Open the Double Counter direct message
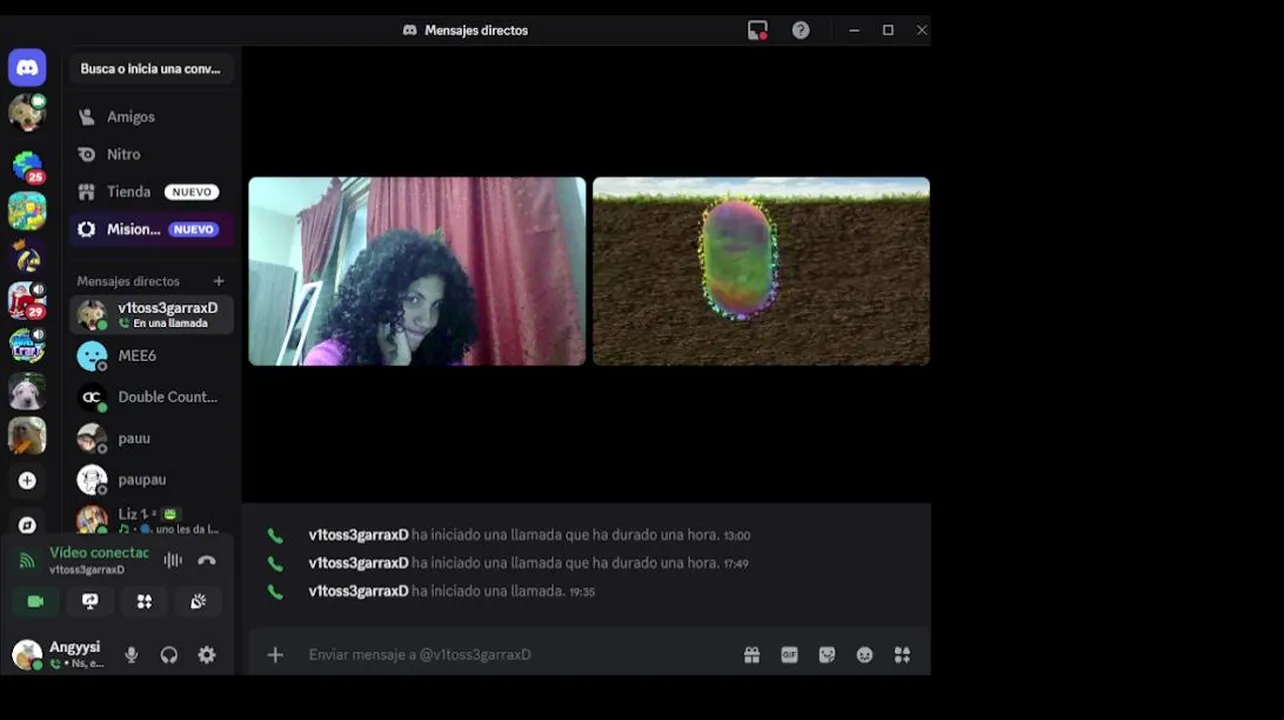 coord(152,397)
